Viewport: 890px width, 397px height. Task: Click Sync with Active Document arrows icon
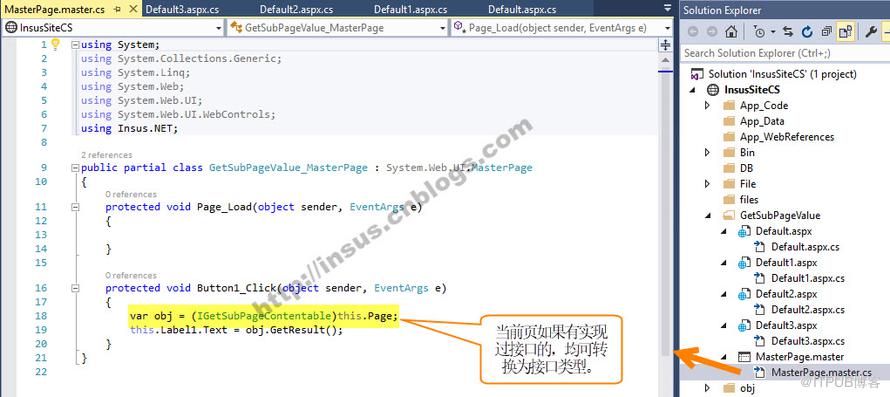[x=788, y=32]
